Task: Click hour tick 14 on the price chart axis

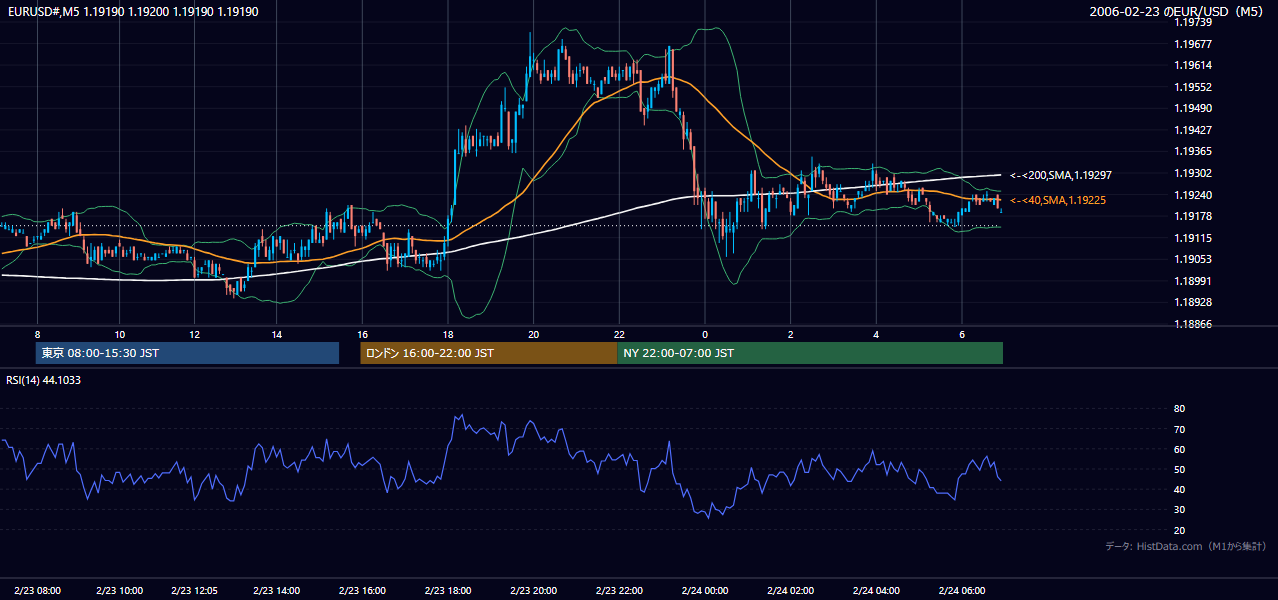Action: pos(277,334)
